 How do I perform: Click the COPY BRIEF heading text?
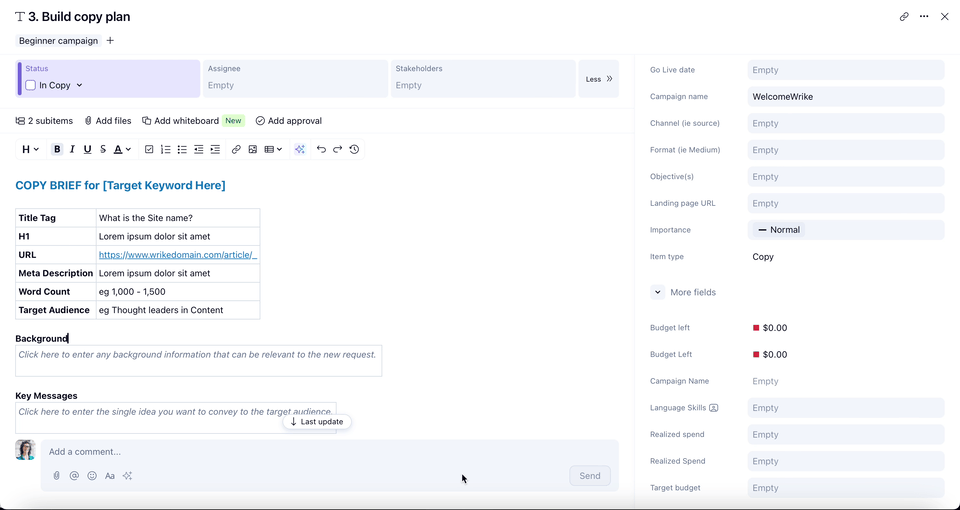(x=121, y=186)
